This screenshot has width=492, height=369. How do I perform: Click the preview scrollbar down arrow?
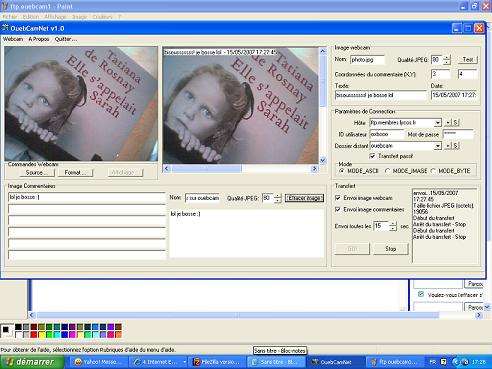(323, 160)
